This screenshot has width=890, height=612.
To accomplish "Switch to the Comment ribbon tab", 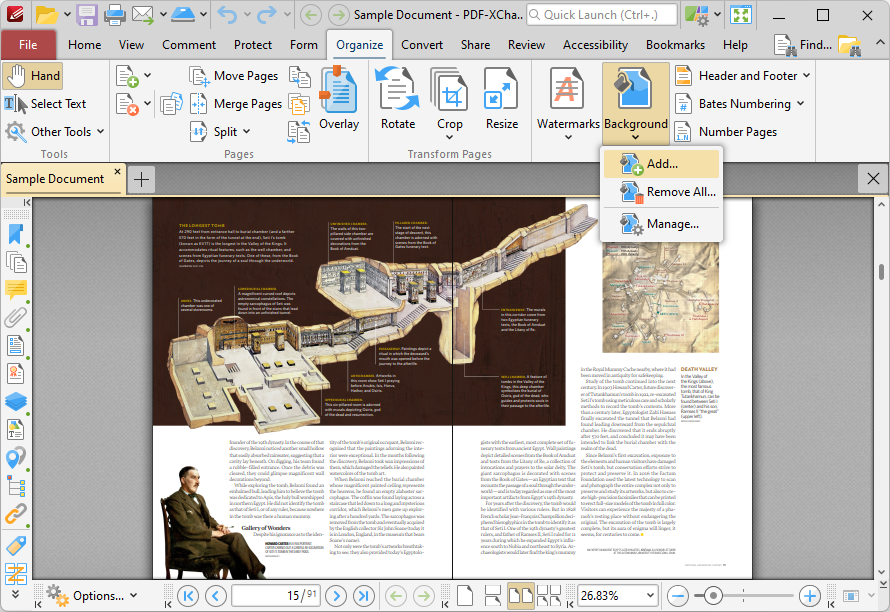I will tap(189, 45).
